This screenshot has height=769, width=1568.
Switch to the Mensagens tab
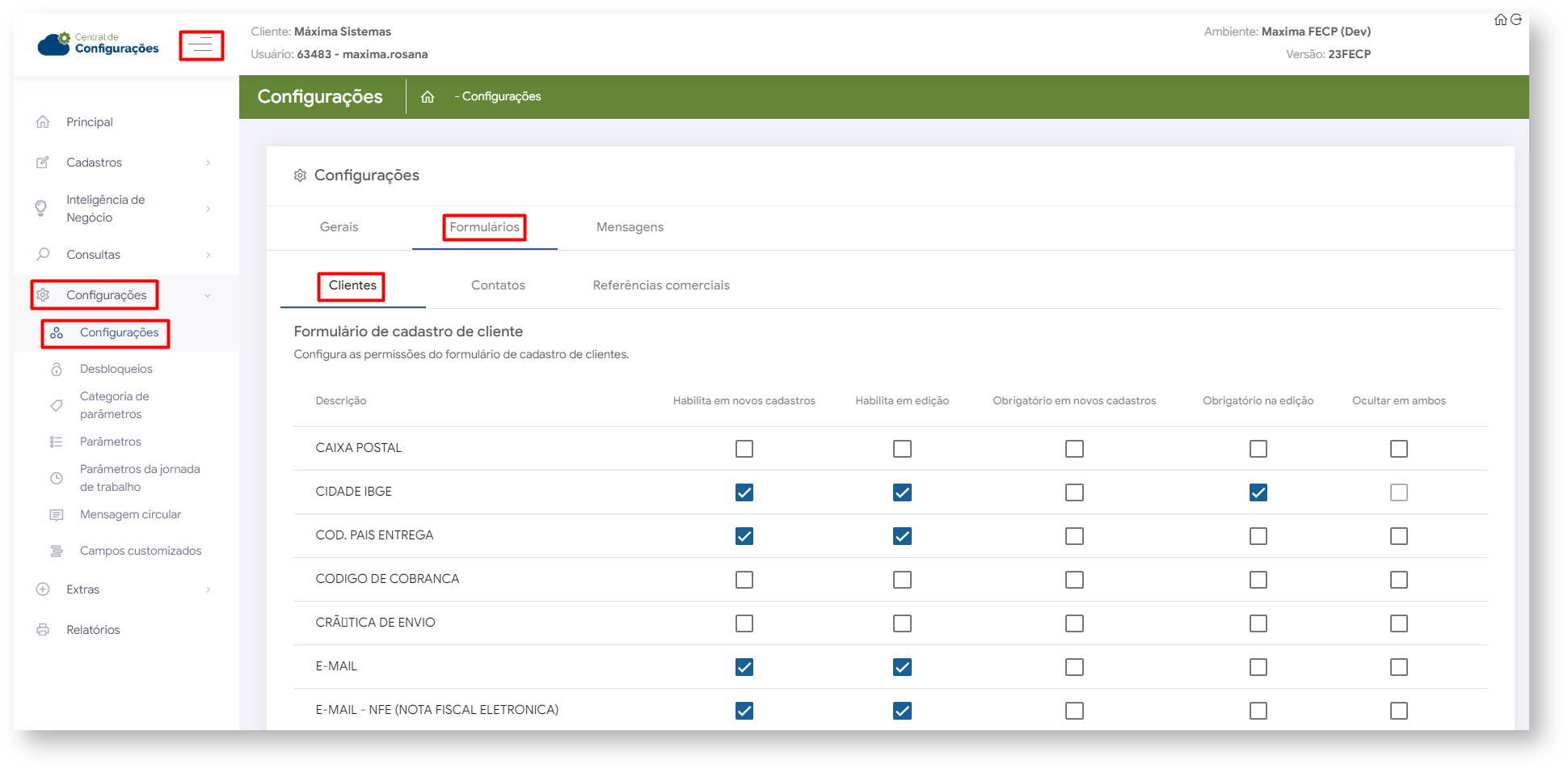(630, 227)
